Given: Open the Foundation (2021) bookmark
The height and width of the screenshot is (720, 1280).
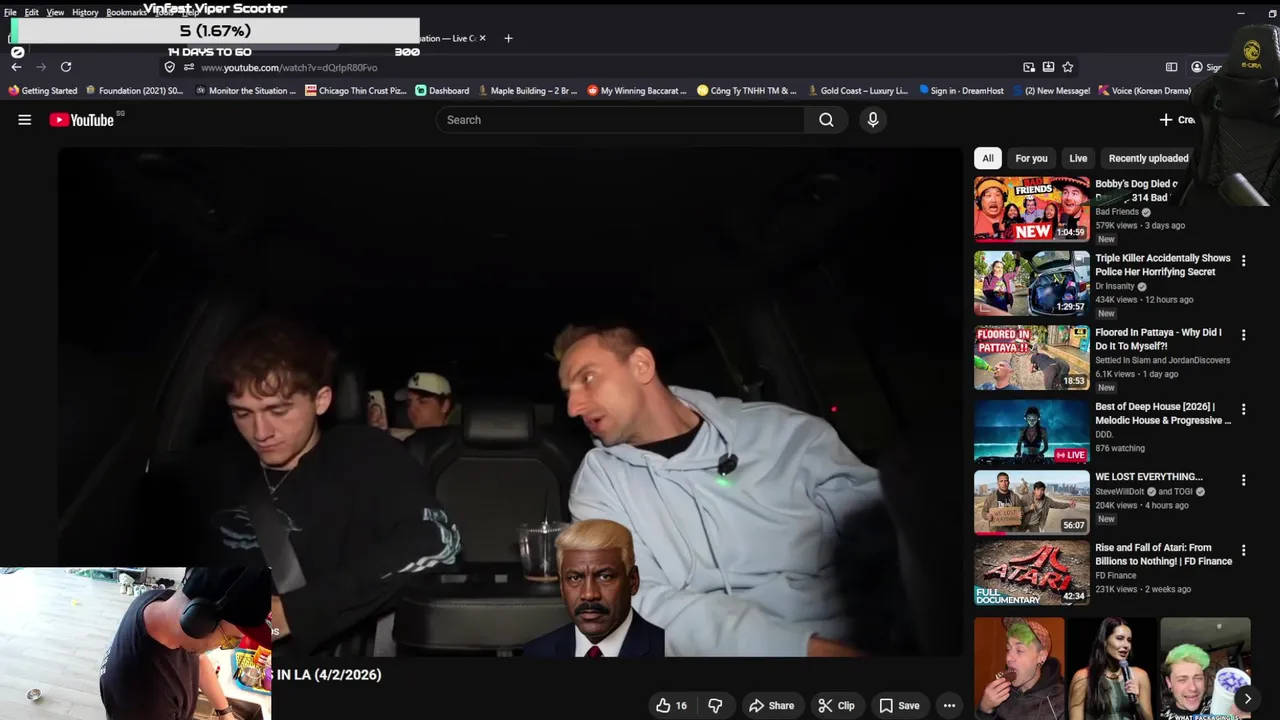Looking at the screenshot, I should coord(134,91).
